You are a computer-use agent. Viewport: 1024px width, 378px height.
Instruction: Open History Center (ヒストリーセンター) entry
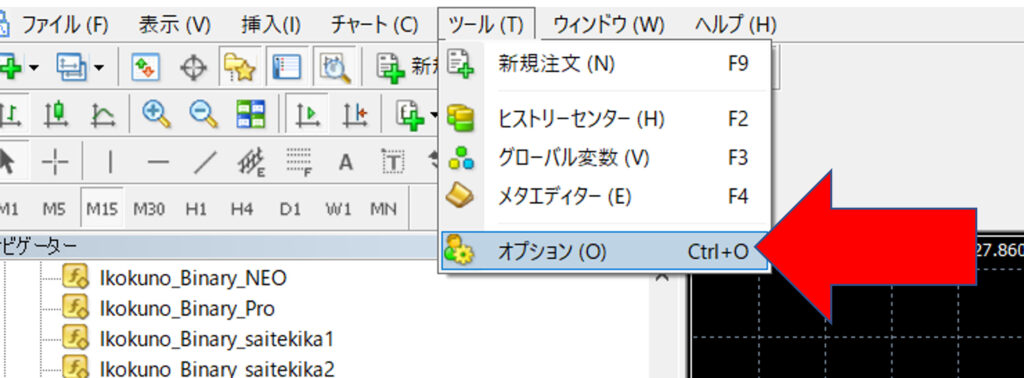coord(604,119)
